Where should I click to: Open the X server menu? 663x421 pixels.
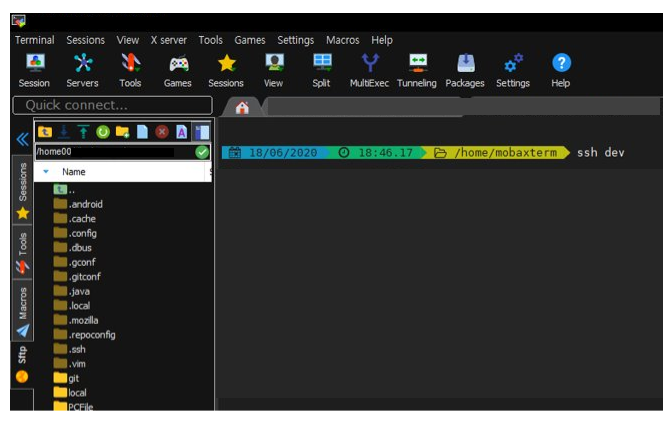pos(169,40)
